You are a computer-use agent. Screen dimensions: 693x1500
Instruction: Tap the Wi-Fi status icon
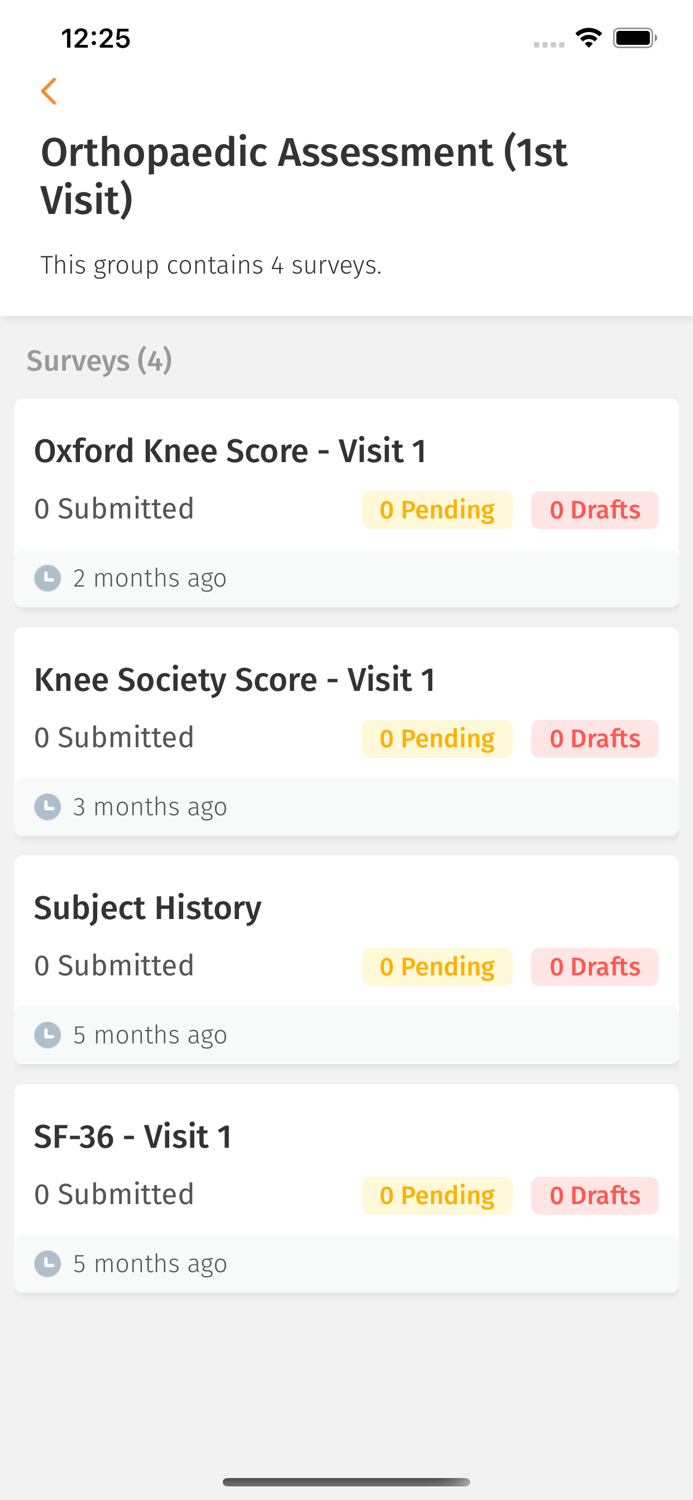tap(589, 38)
